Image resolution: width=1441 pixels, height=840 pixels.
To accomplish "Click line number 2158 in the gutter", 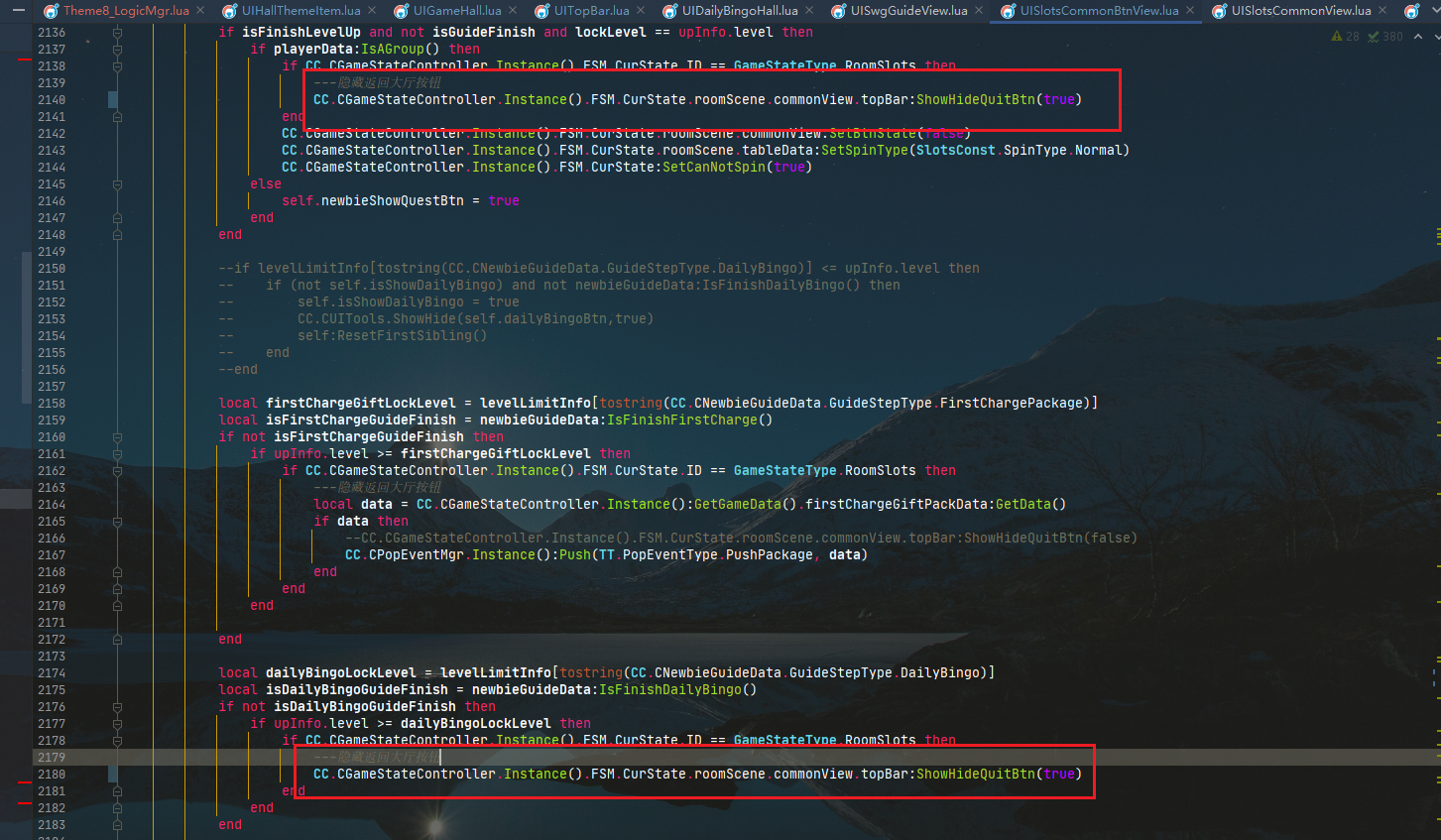I will coord(52,404).
